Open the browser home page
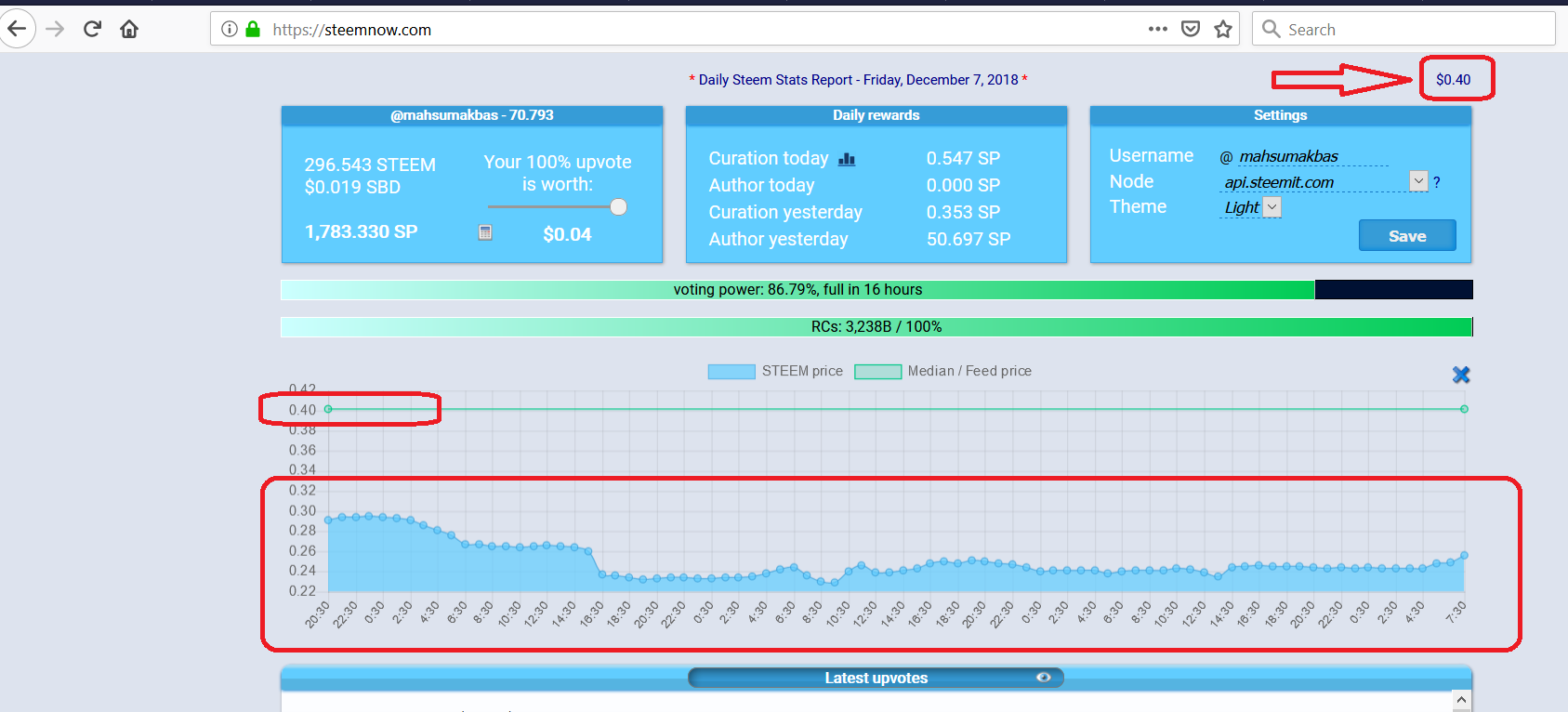The image size is (1568, 712). tap(129, 29)
